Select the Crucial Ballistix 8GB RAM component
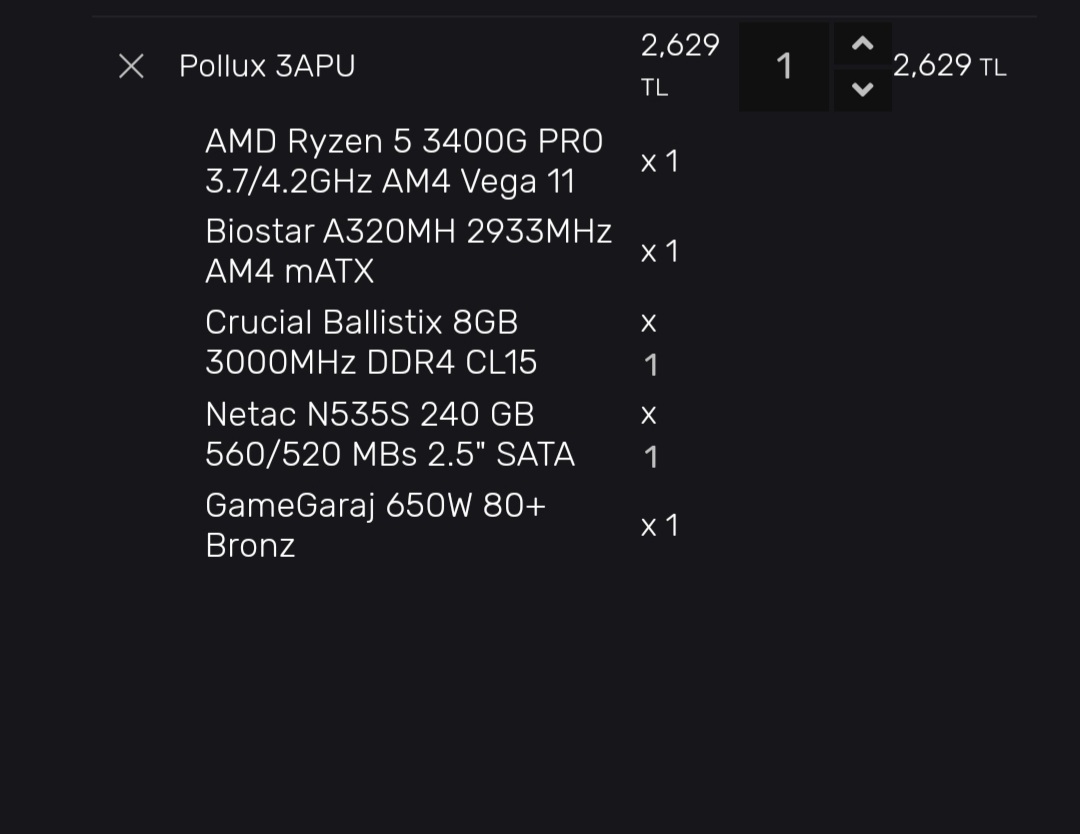Screen dimensions: 1080x834 click(x=361, y=323)
